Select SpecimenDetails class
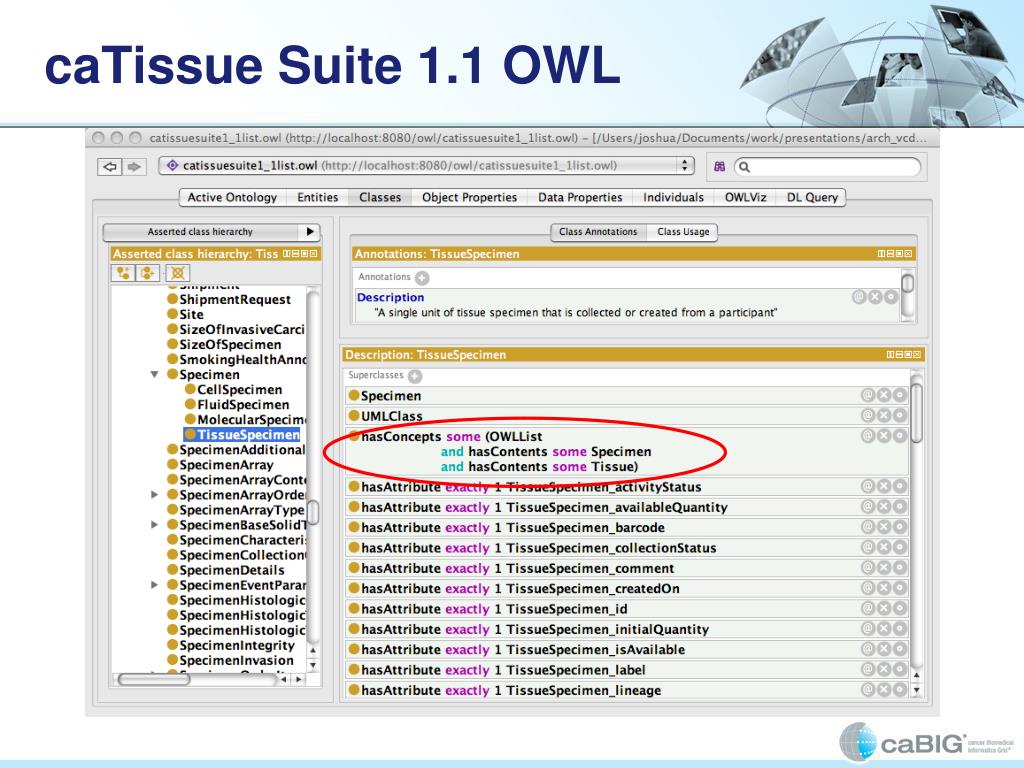This screenshot has width=1024, height=768. coord(232,569)
